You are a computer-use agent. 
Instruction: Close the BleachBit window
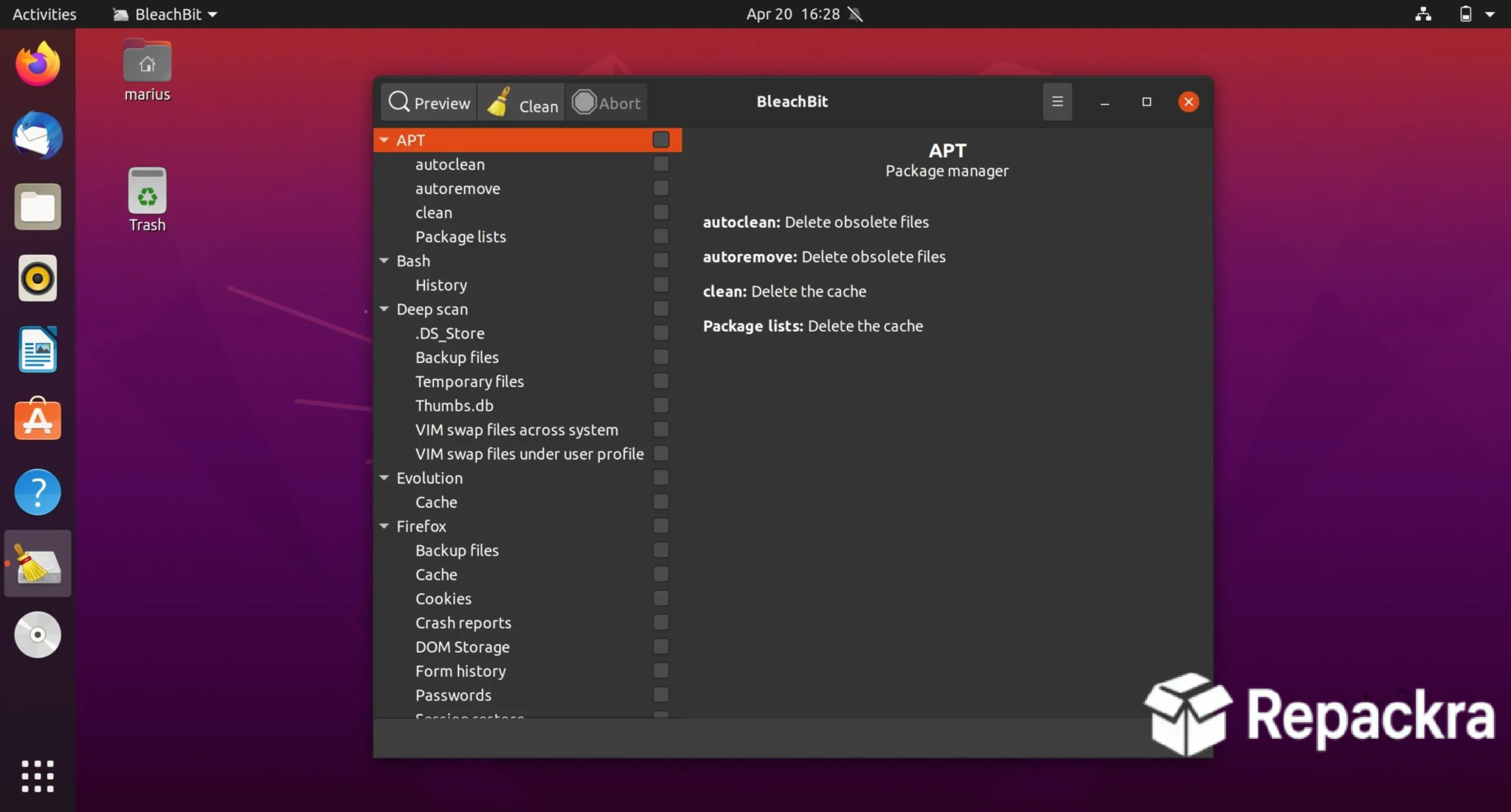click(x=1189, y=102)
